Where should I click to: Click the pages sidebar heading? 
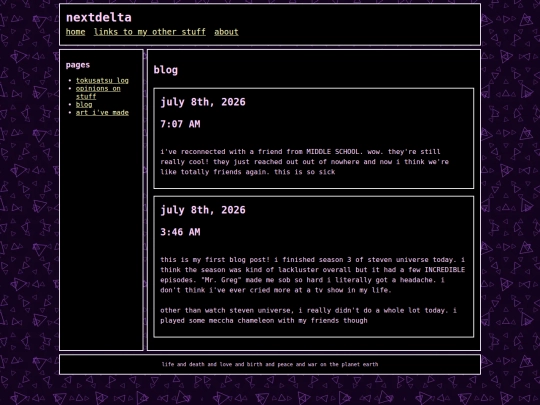pyautogui.click(x=78, y=65)
